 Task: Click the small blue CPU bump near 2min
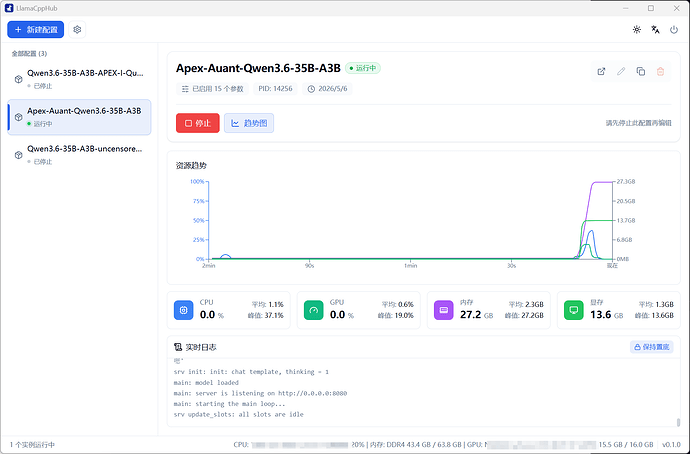[225, 256]
